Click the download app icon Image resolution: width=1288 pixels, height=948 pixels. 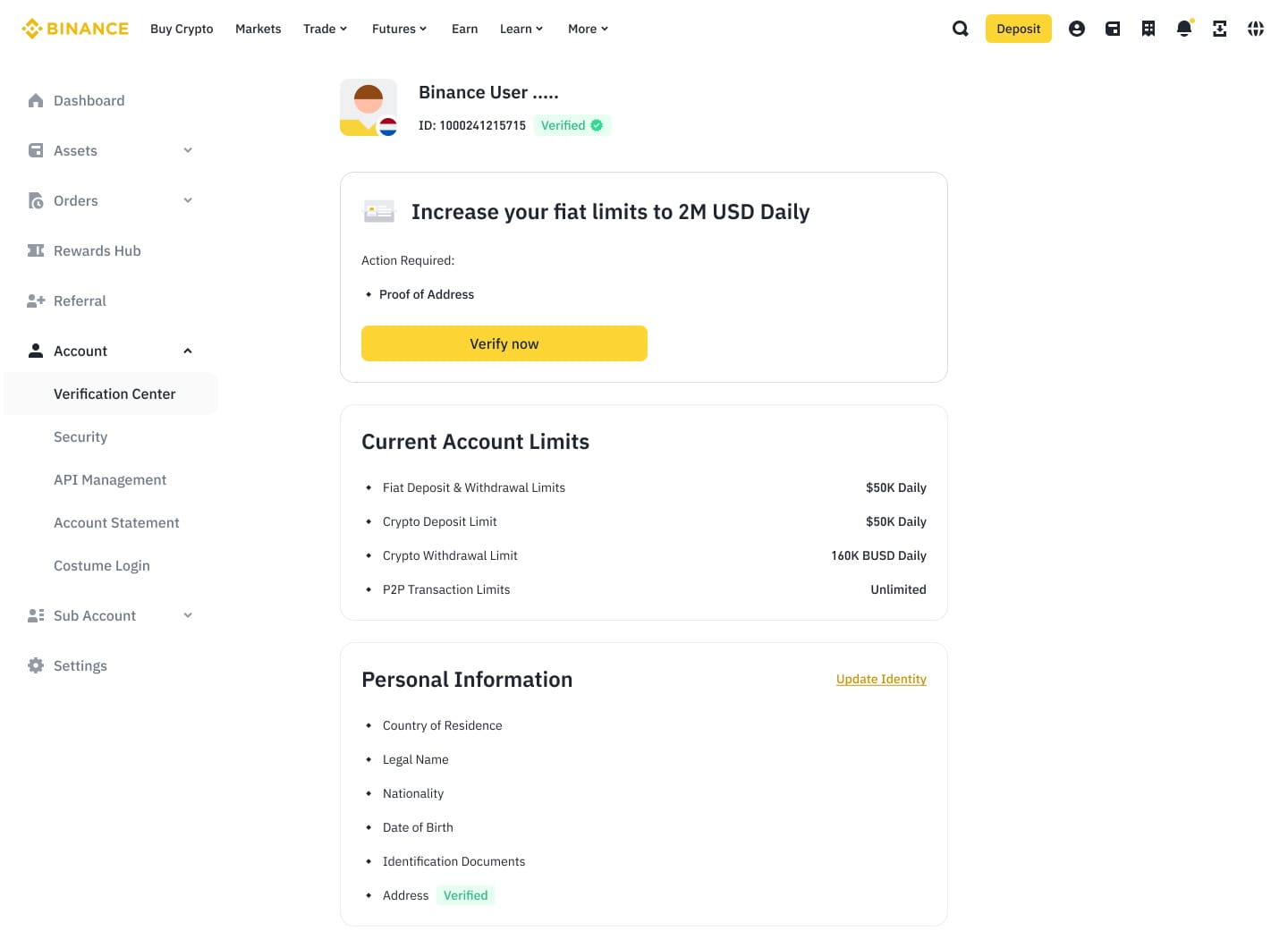point(1220,29)
